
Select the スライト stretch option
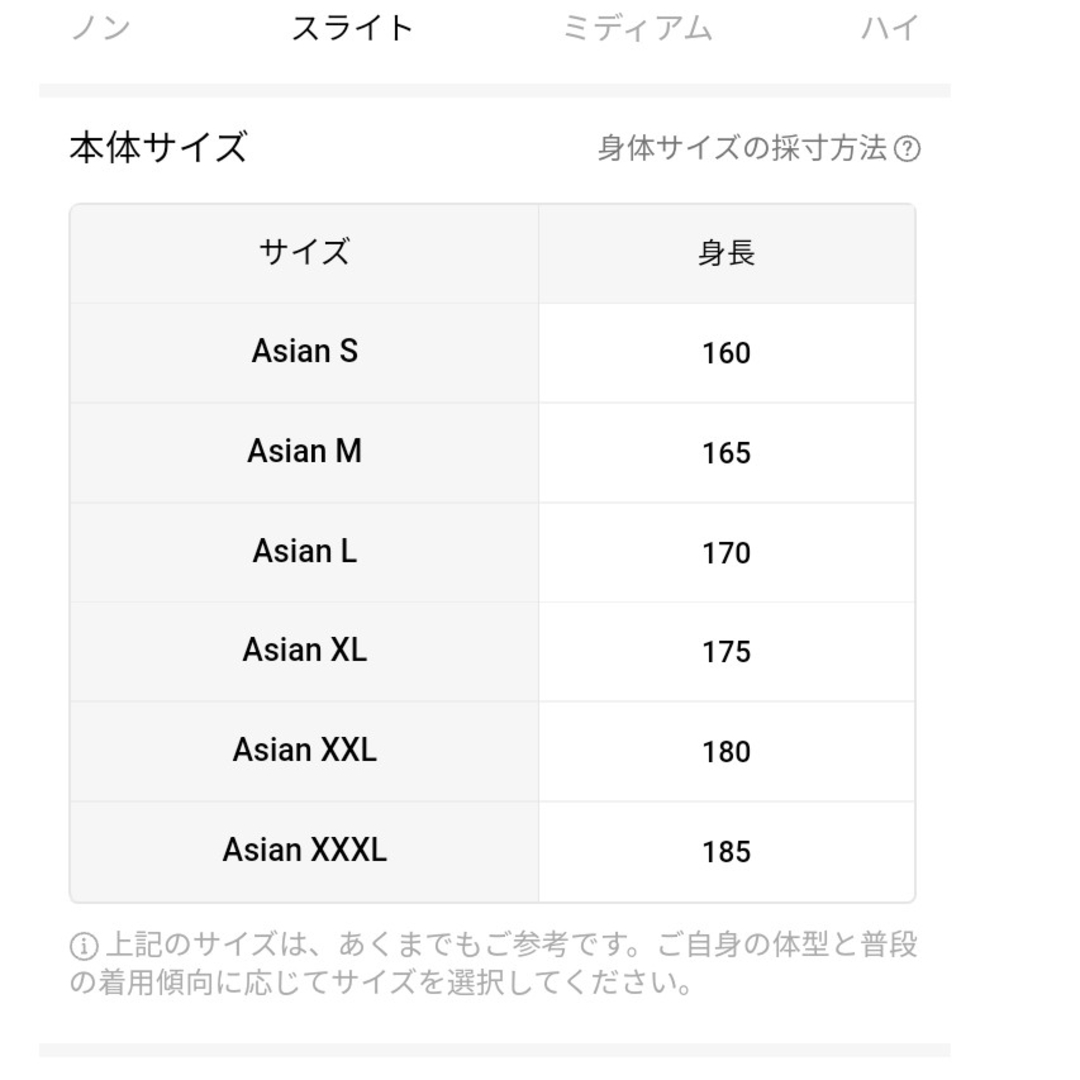point(352,29)
